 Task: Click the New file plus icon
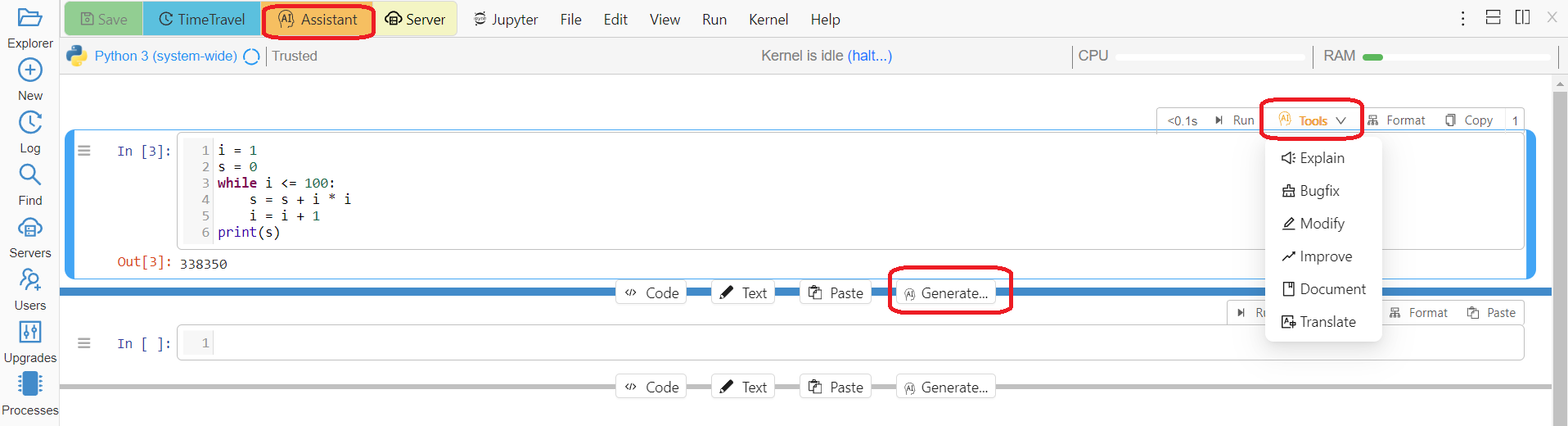[30, 70]
